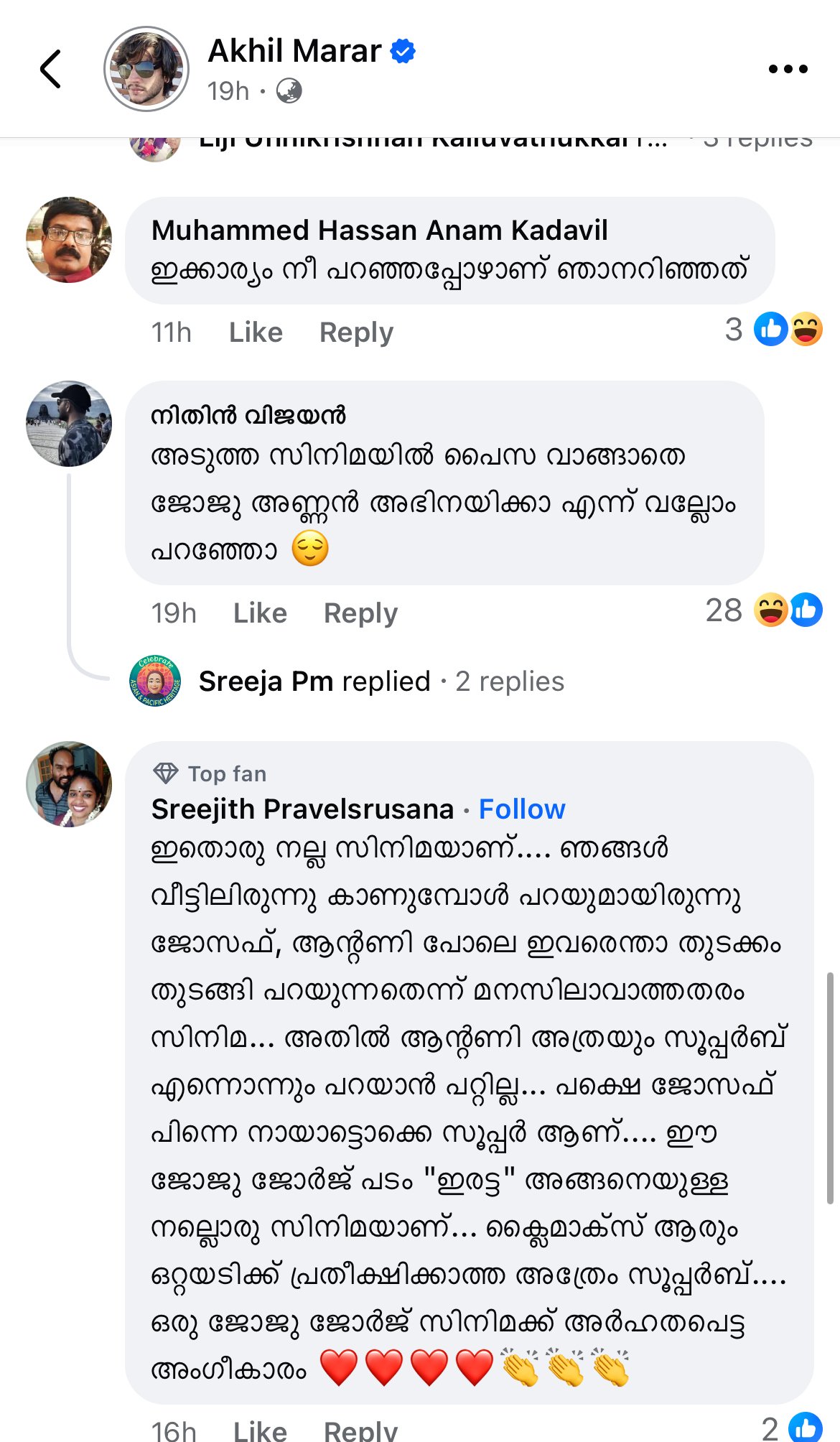Like the നിതിൻ വിജയൻ comment
This screenshot has height=1442, width=840.
click(x=260, y=613)
